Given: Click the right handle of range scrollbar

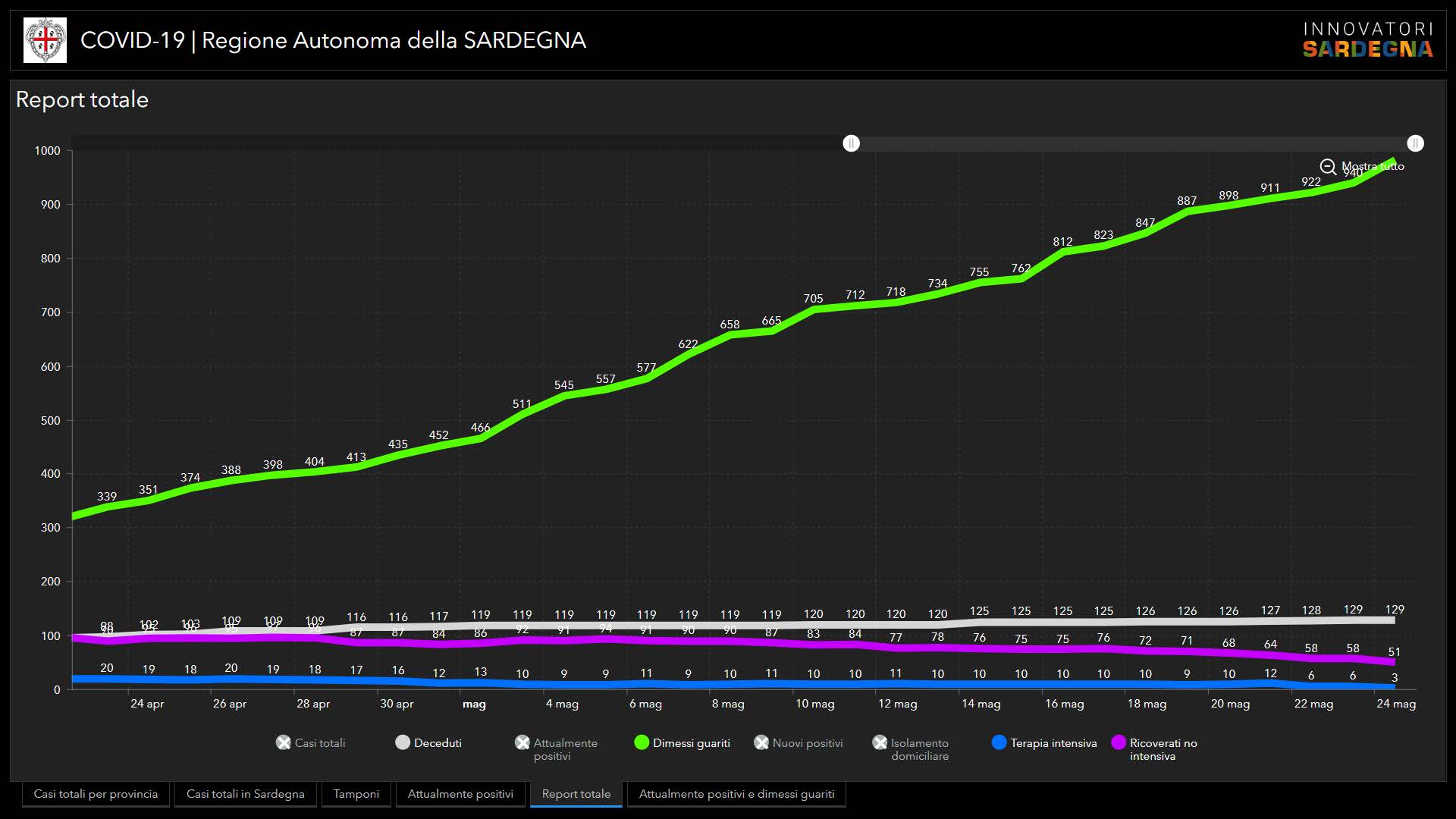Looking at the screenshot, I should tap(1415, 143).
